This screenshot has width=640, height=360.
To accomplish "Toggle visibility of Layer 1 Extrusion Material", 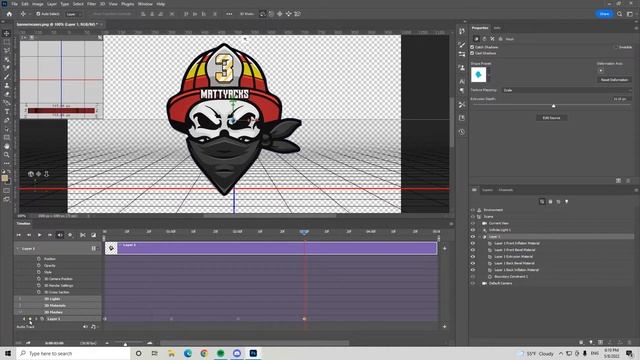I will [473, 257].
